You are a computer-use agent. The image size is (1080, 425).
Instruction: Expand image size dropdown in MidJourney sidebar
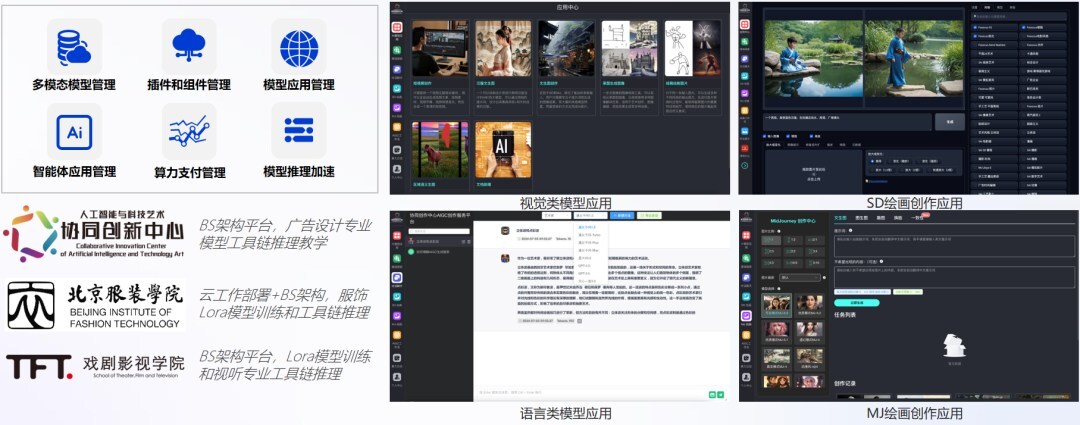pyautogui.click(x=797, y=277)
